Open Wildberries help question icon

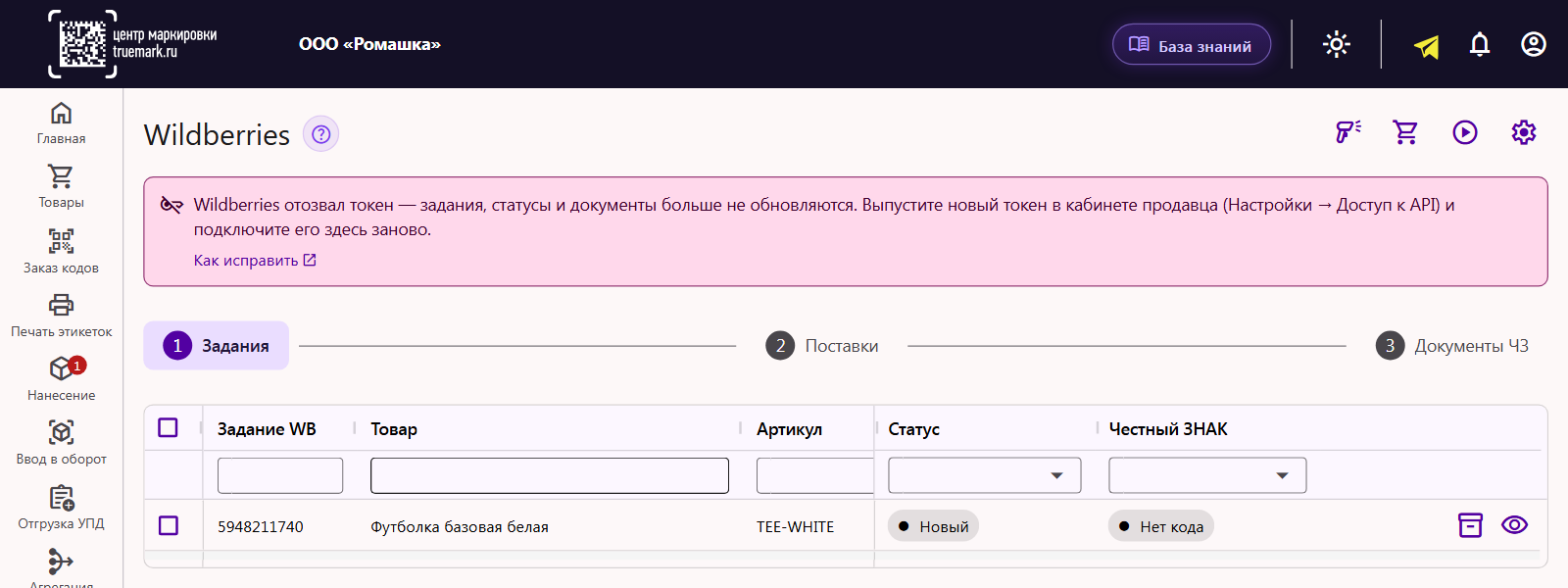[x=320, y=134]
